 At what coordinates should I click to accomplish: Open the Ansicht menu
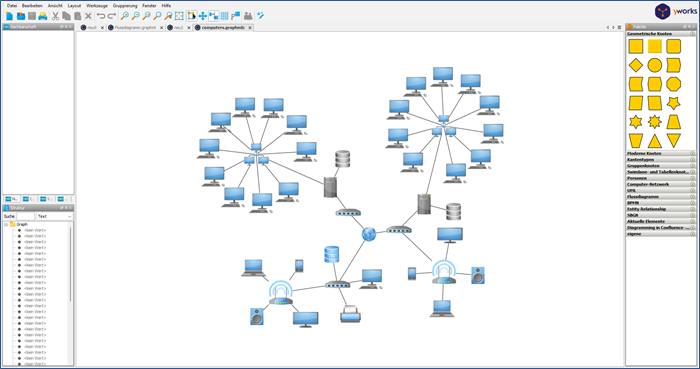click(55, 5)
